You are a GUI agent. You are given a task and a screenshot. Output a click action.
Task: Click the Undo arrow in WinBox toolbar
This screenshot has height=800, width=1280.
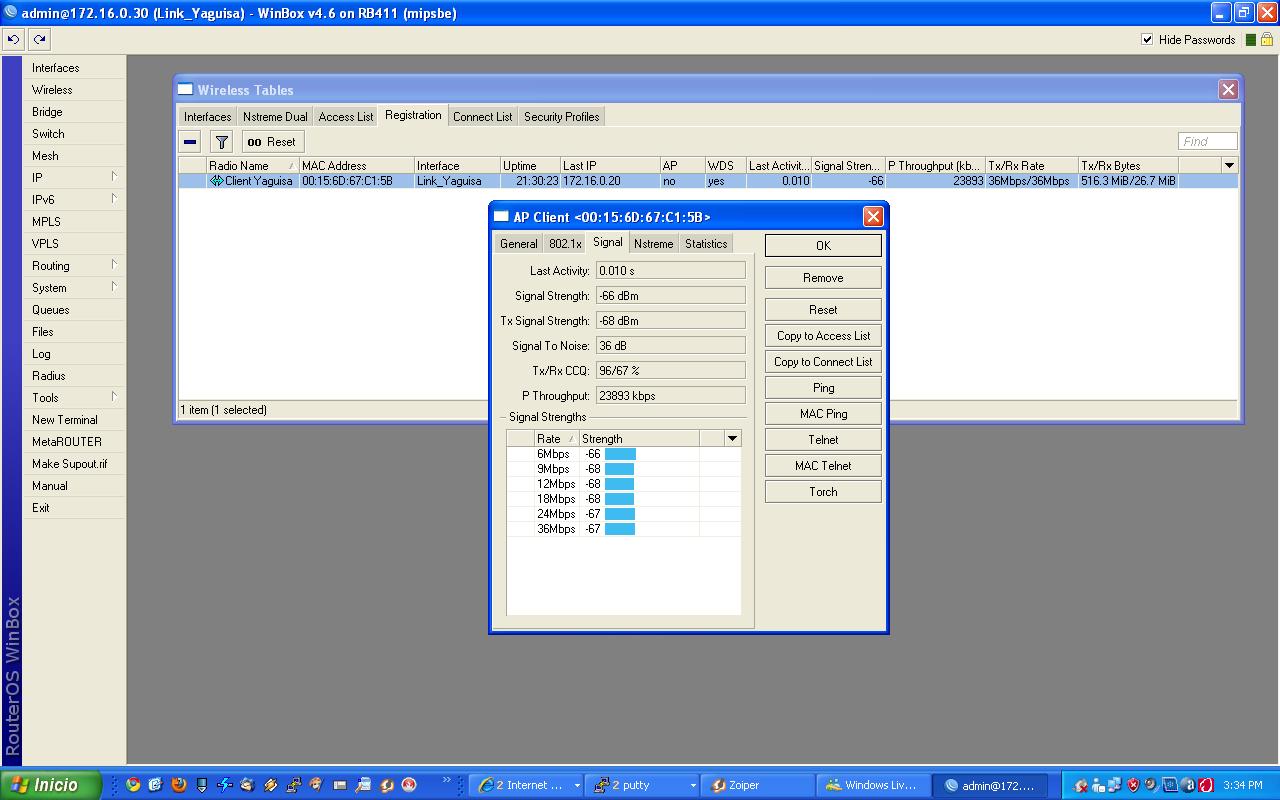click(x=13, y=40)
